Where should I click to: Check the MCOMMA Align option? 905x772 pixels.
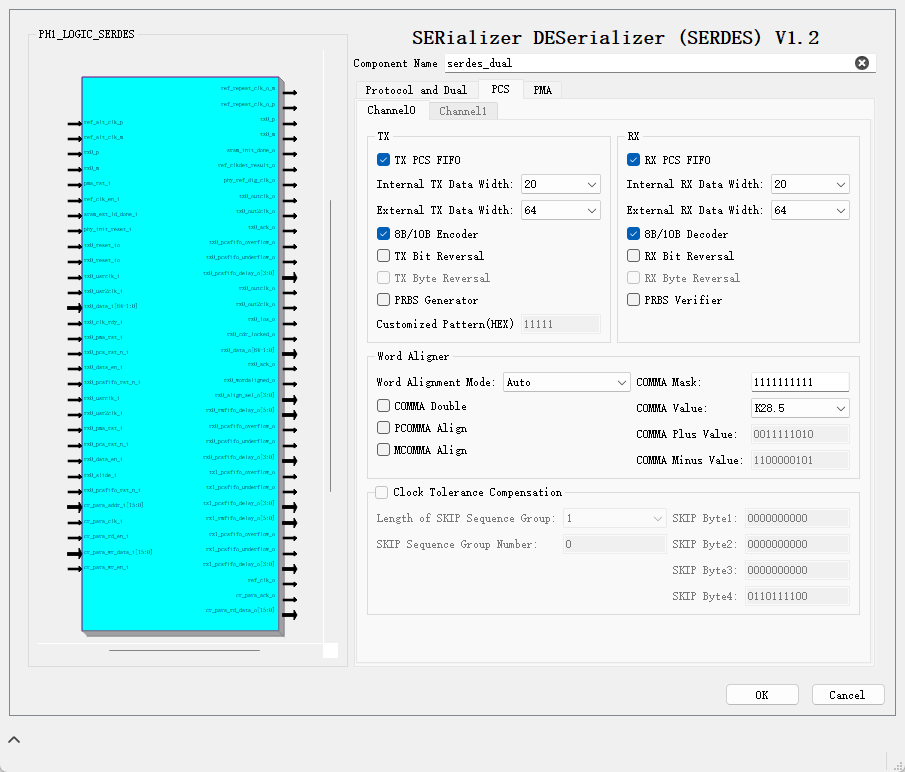383,449
